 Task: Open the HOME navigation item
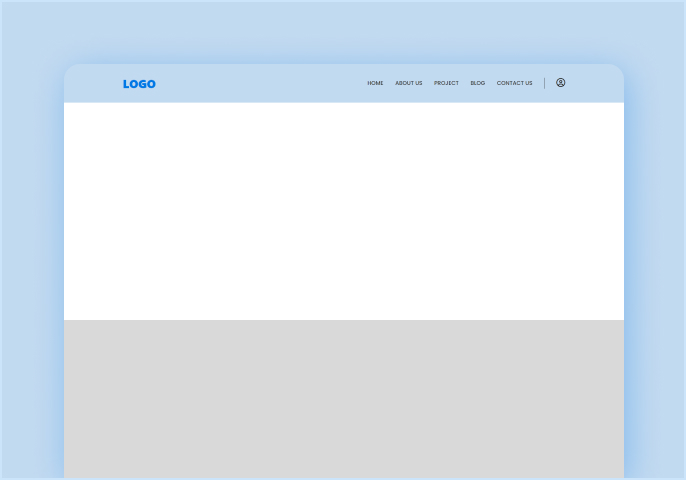(x=375, y=83)
